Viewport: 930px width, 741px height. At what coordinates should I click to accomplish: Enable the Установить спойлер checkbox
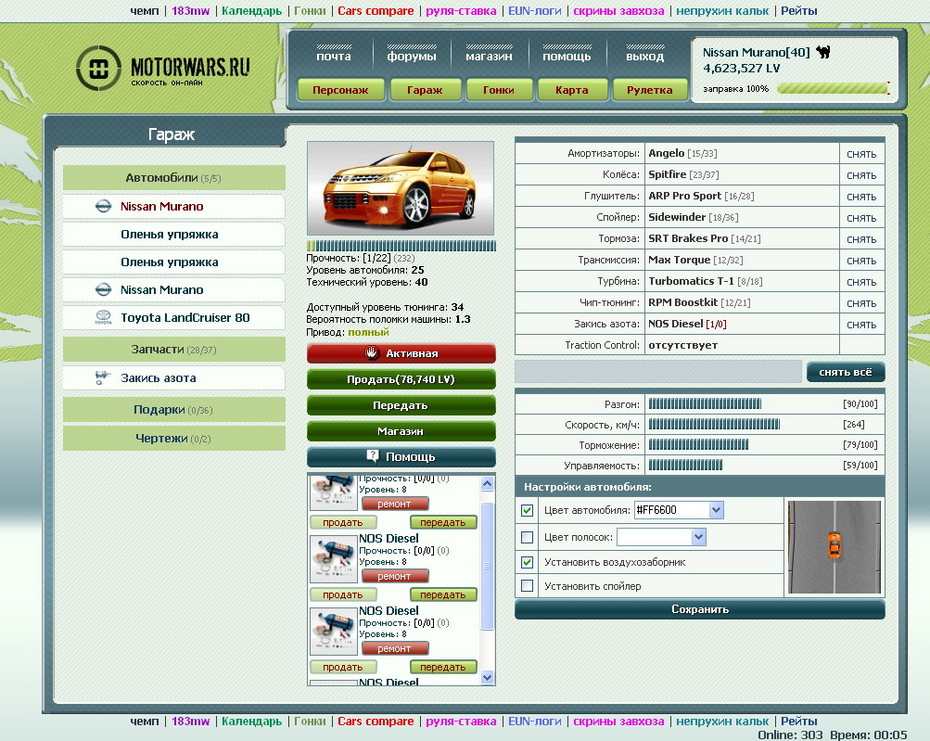click(527, 586)
